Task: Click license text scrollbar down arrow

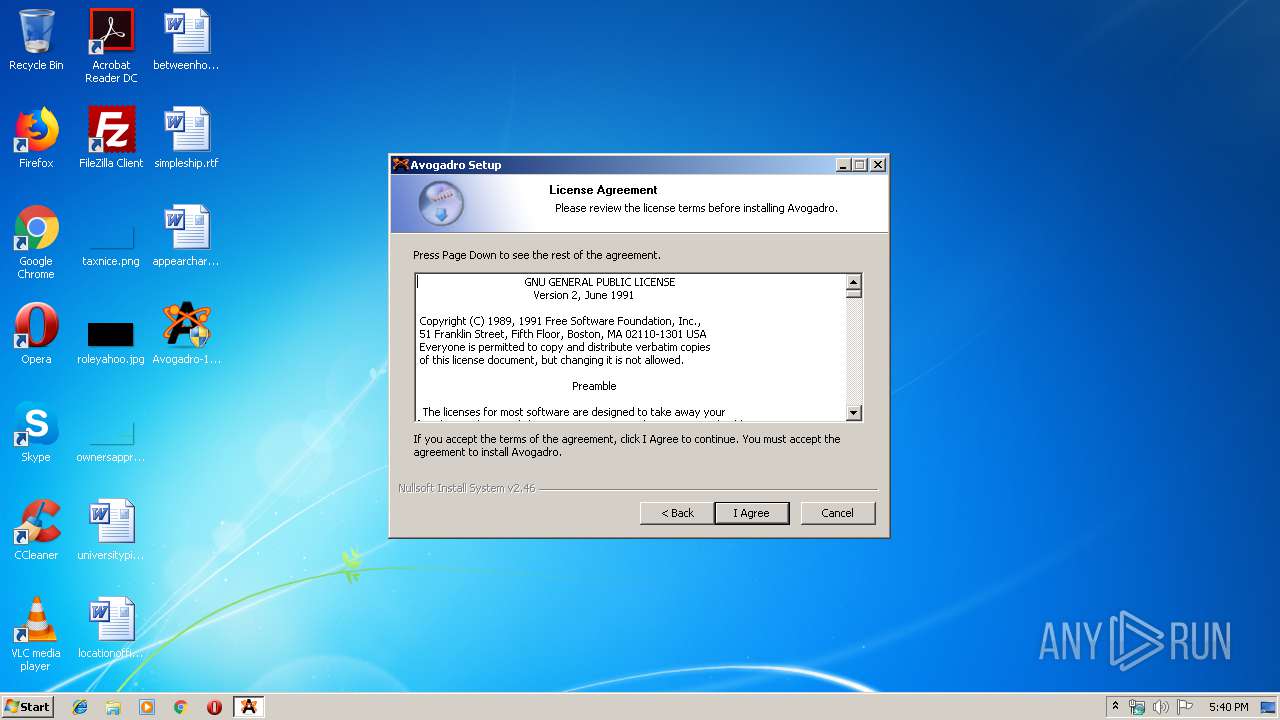Action: point(853,412)
